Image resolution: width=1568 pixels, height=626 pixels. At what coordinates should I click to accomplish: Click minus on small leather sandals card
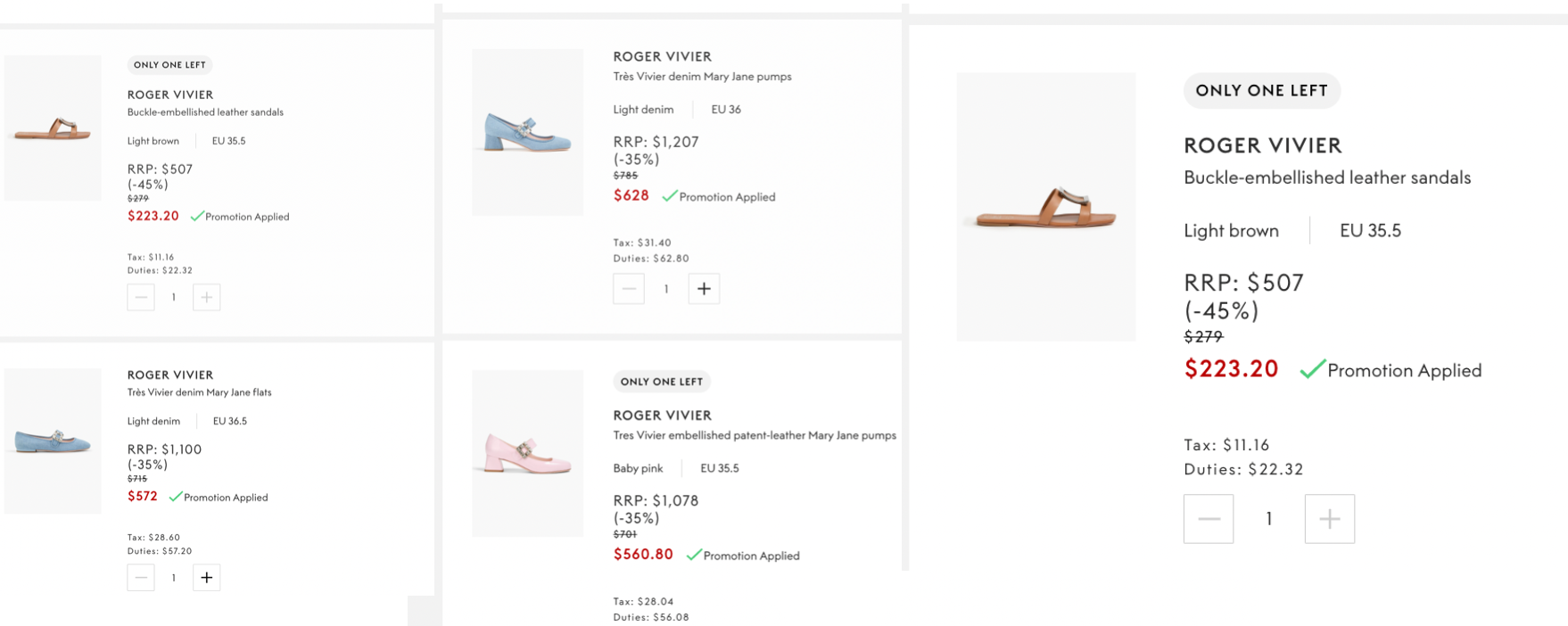click(141, 297)
